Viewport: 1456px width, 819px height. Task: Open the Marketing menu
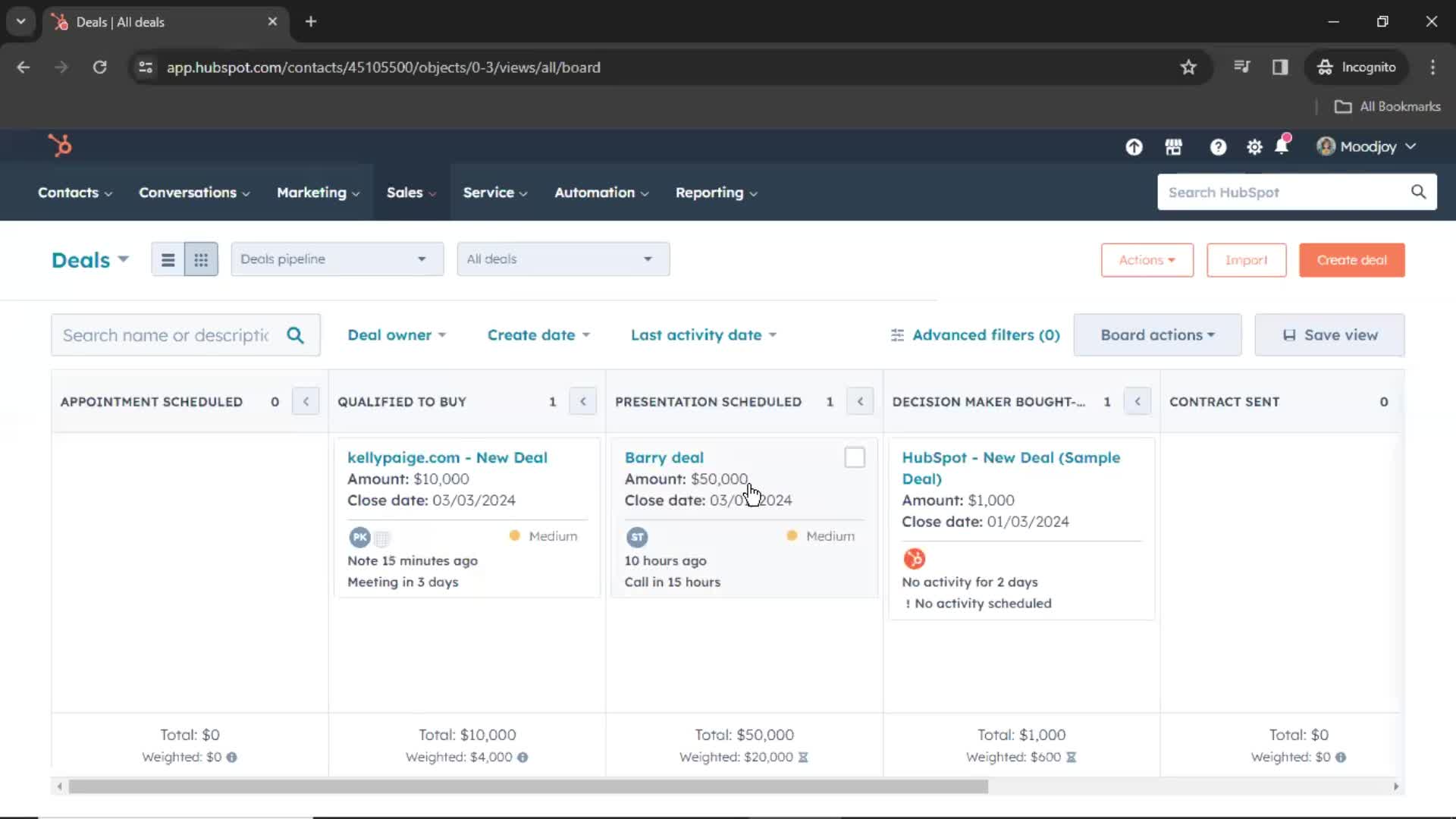(318, 193)
